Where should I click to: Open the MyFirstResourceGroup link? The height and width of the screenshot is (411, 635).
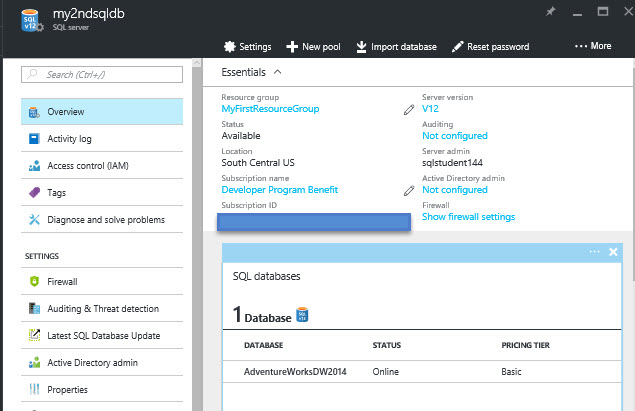coord(270,109)
